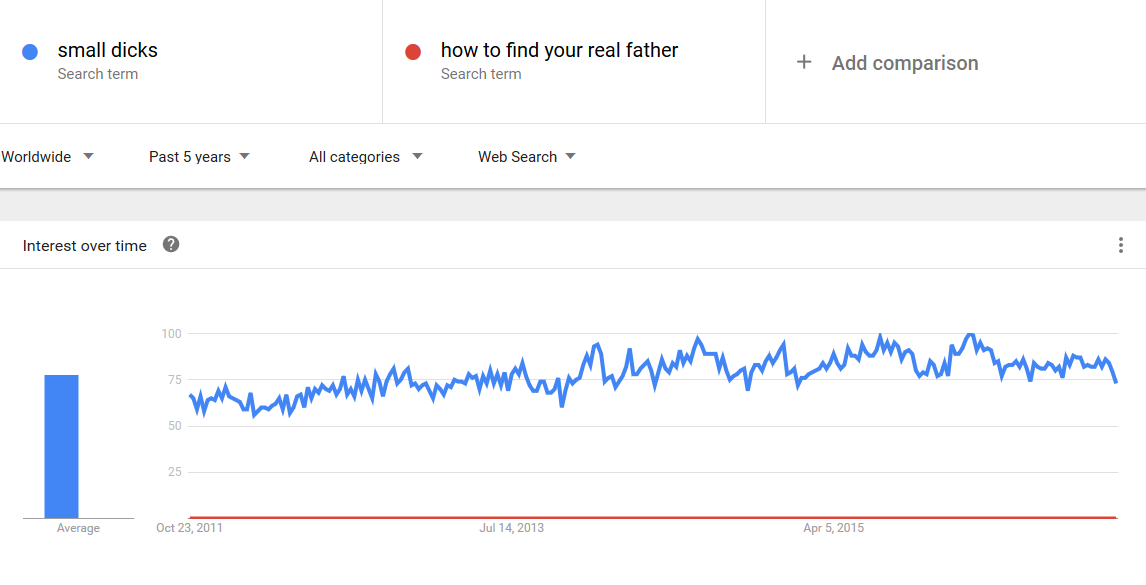This screenshot has height=585, width=1146.
Task: Edit the 'how to find your real father' term
Action: tap(559, 50)
